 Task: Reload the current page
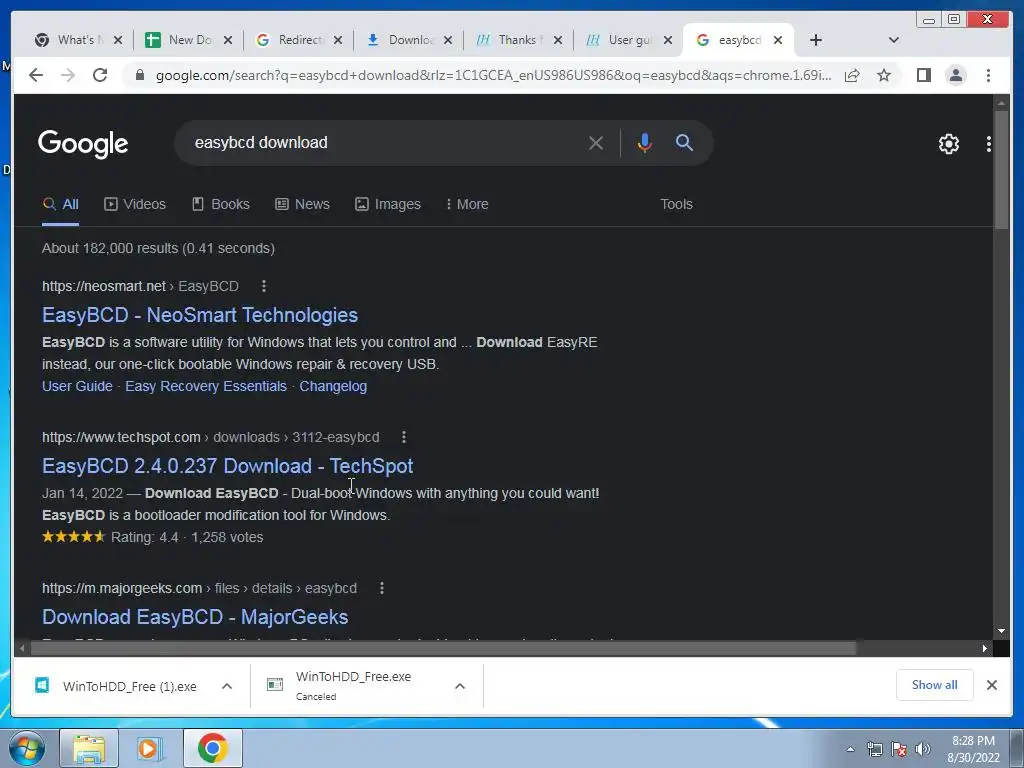[x=100, y=75]
